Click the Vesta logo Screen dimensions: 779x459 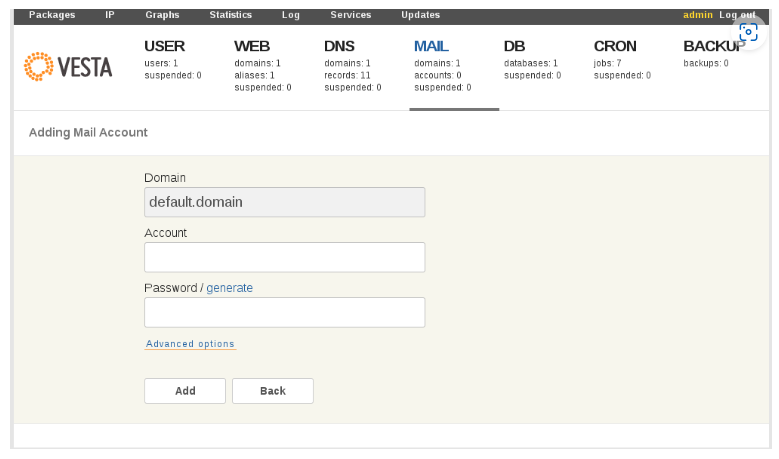pos(68,67)
